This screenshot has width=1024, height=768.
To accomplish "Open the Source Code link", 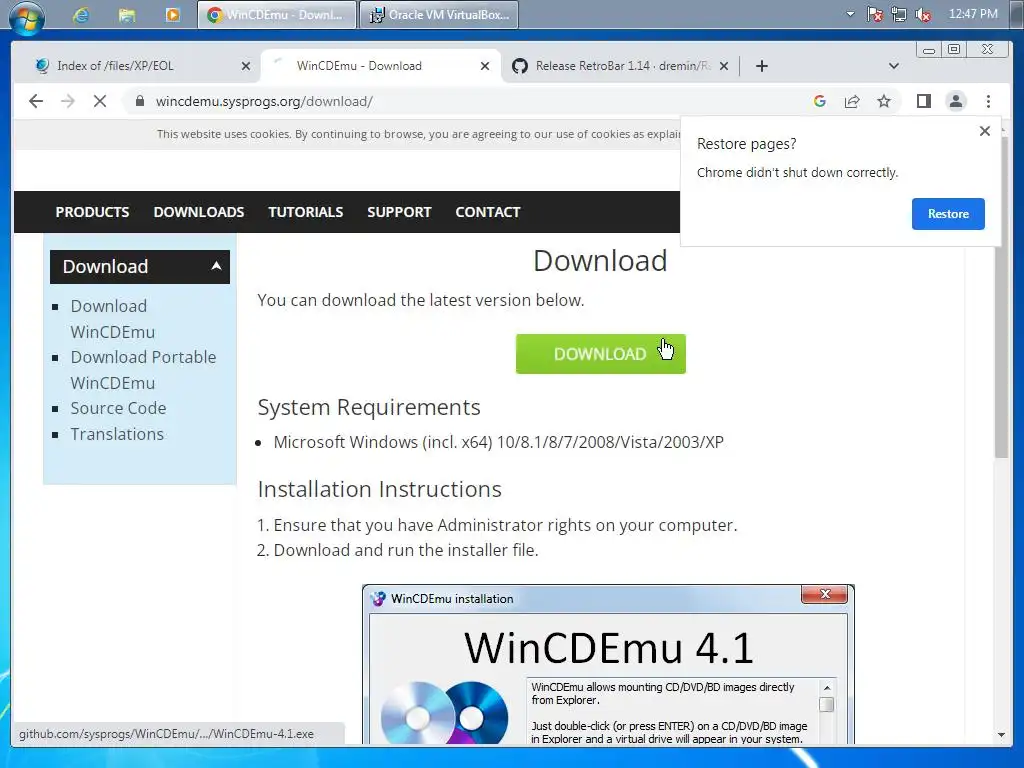I will (x=118, y=408).
